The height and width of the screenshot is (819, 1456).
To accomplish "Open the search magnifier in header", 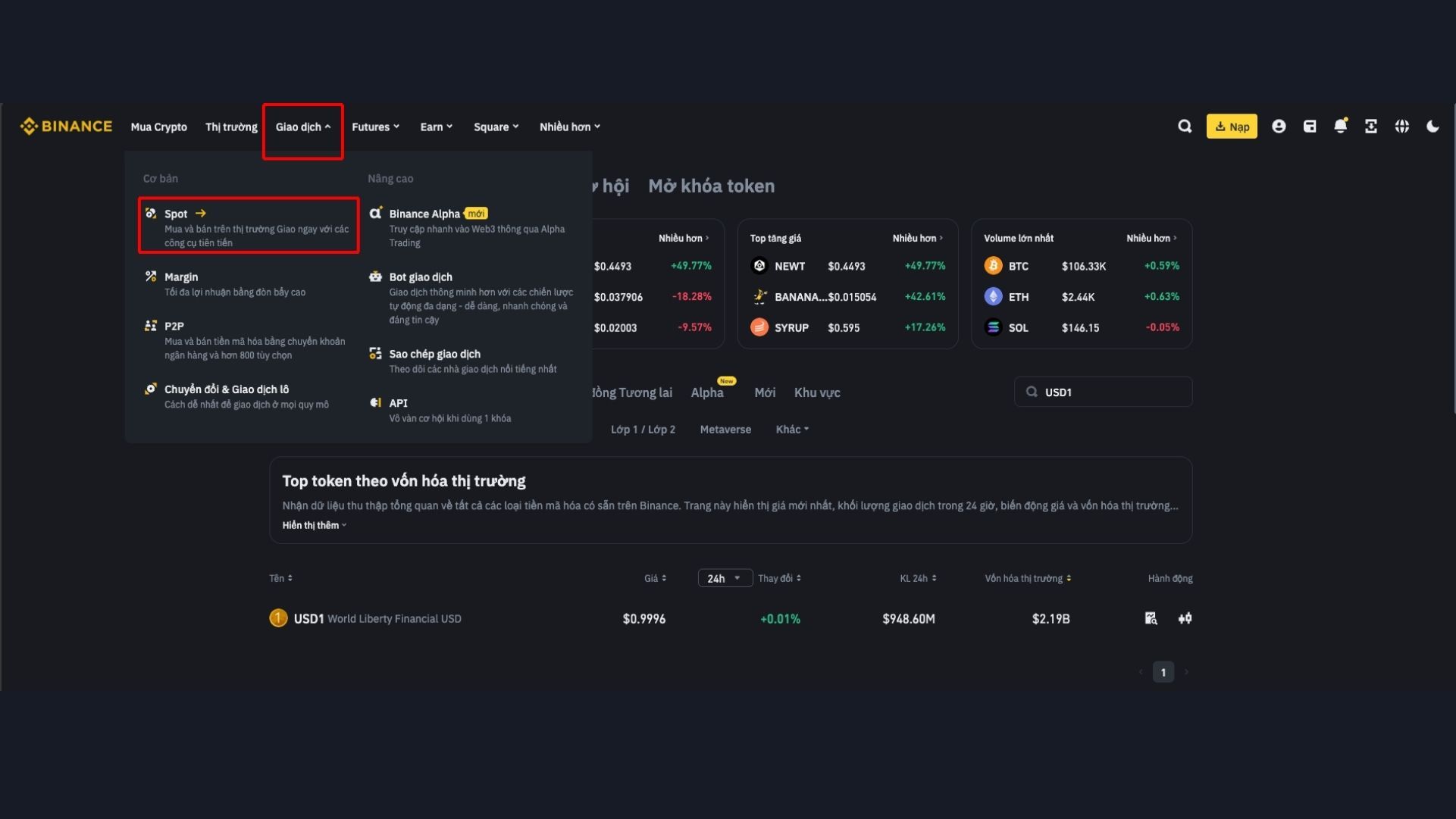I will click(1185, 127).
